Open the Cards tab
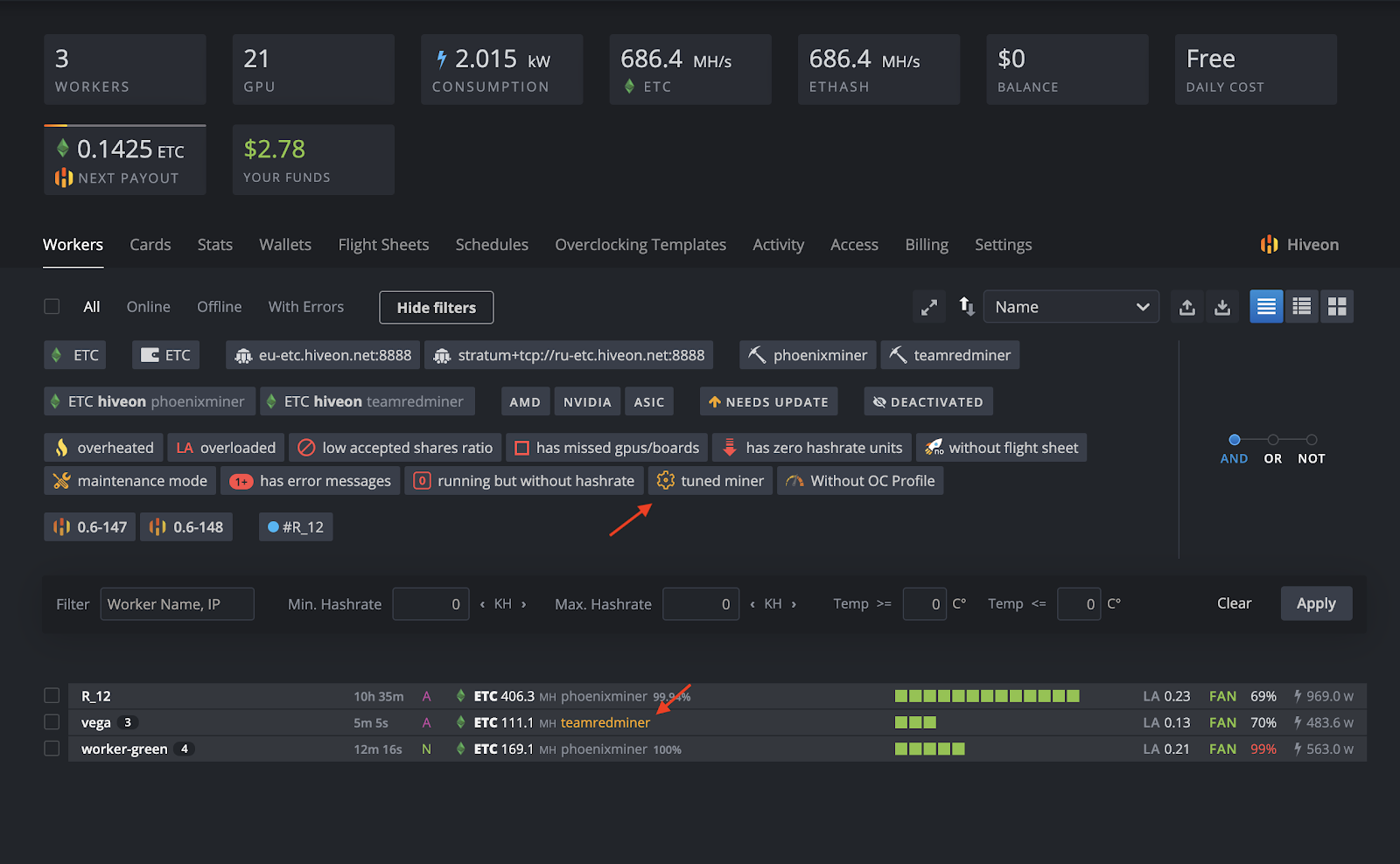1400x864 pixels. click(150, 245)
